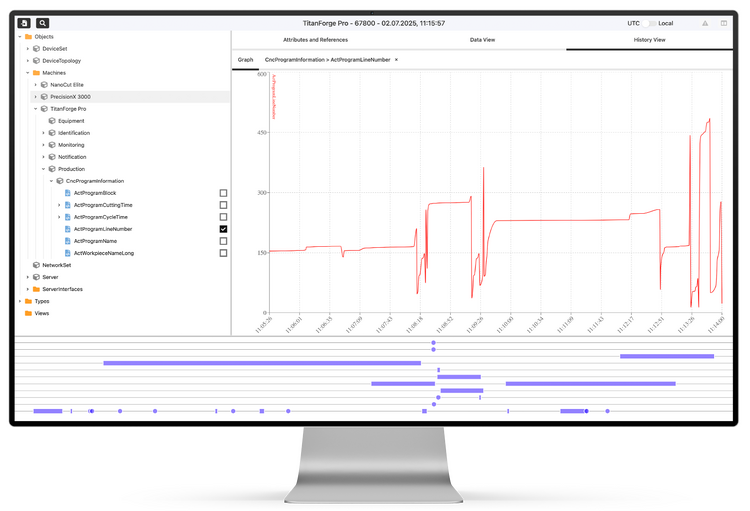Expand the Monitoring node arrow

pos(43,145)
